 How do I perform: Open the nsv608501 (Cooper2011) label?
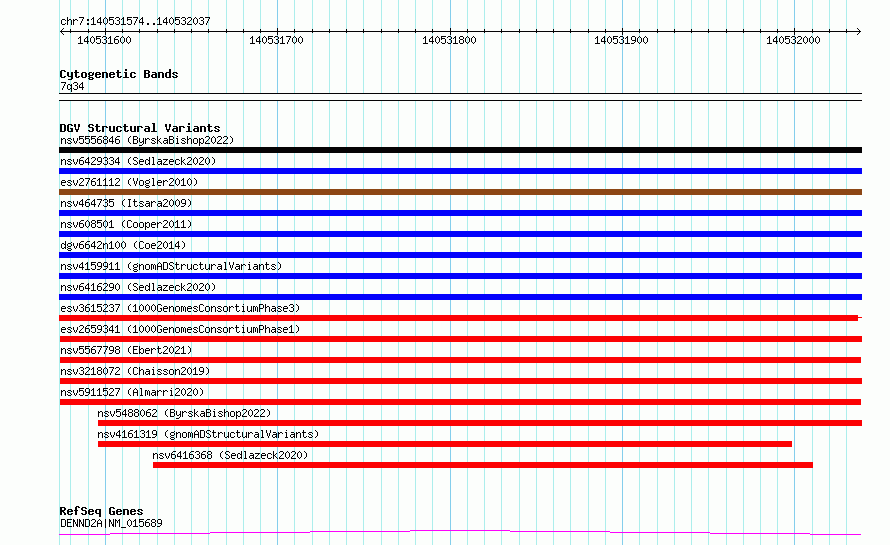coord(126,224)
